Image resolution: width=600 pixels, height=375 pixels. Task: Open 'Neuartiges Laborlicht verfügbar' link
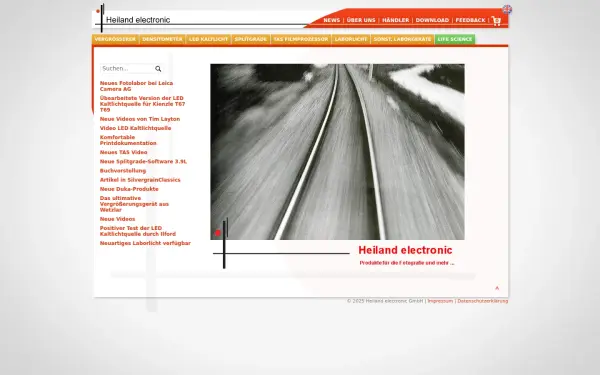[x=145, y=243]
